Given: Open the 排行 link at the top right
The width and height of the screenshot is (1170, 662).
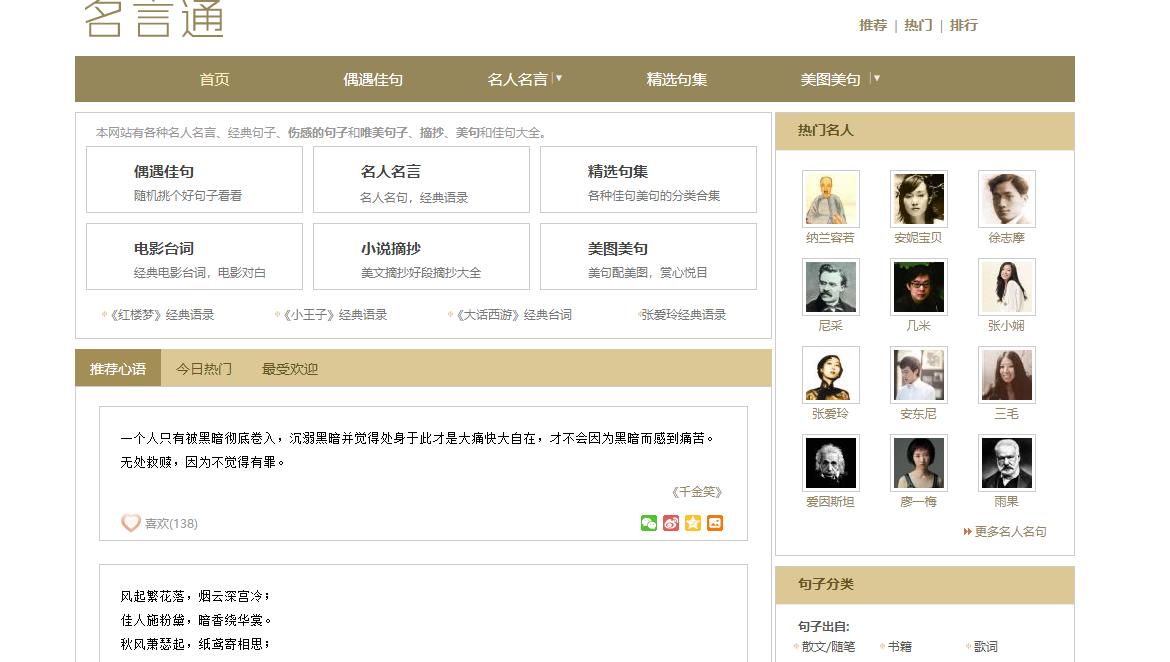Looking at the screenshot, I should [963, 25].
